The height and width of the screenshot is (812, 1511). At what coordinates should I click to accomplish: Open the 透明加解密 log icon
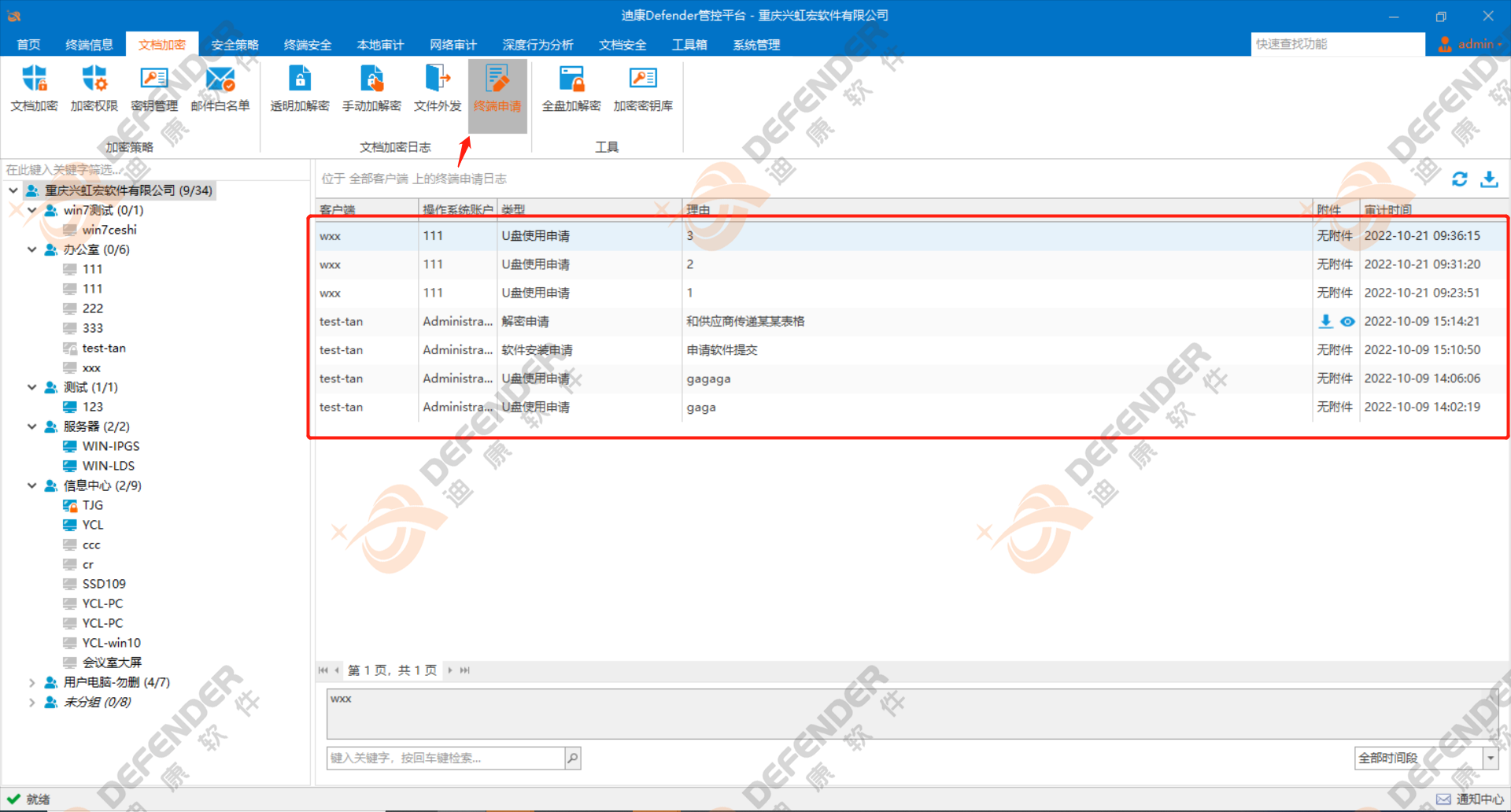(x=300, y=88)
